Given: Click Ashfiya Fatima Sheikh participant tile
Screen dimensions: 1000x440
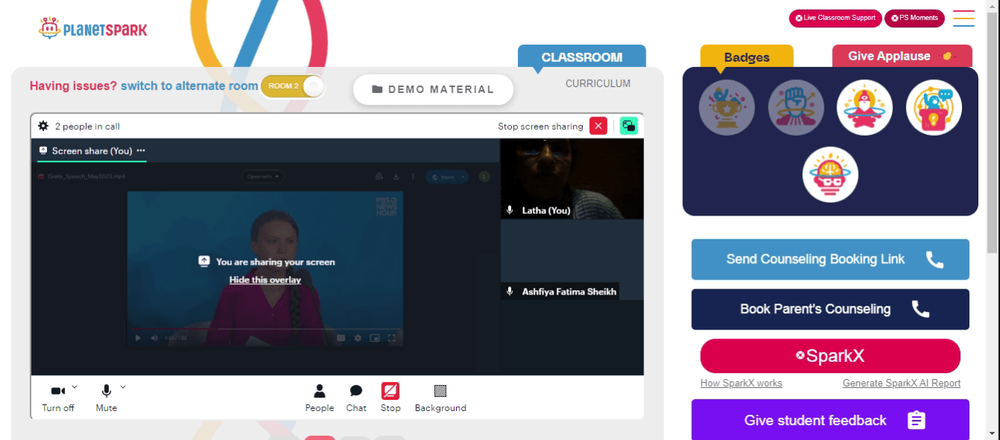Looking at the screenshot, I should point(572,260).
